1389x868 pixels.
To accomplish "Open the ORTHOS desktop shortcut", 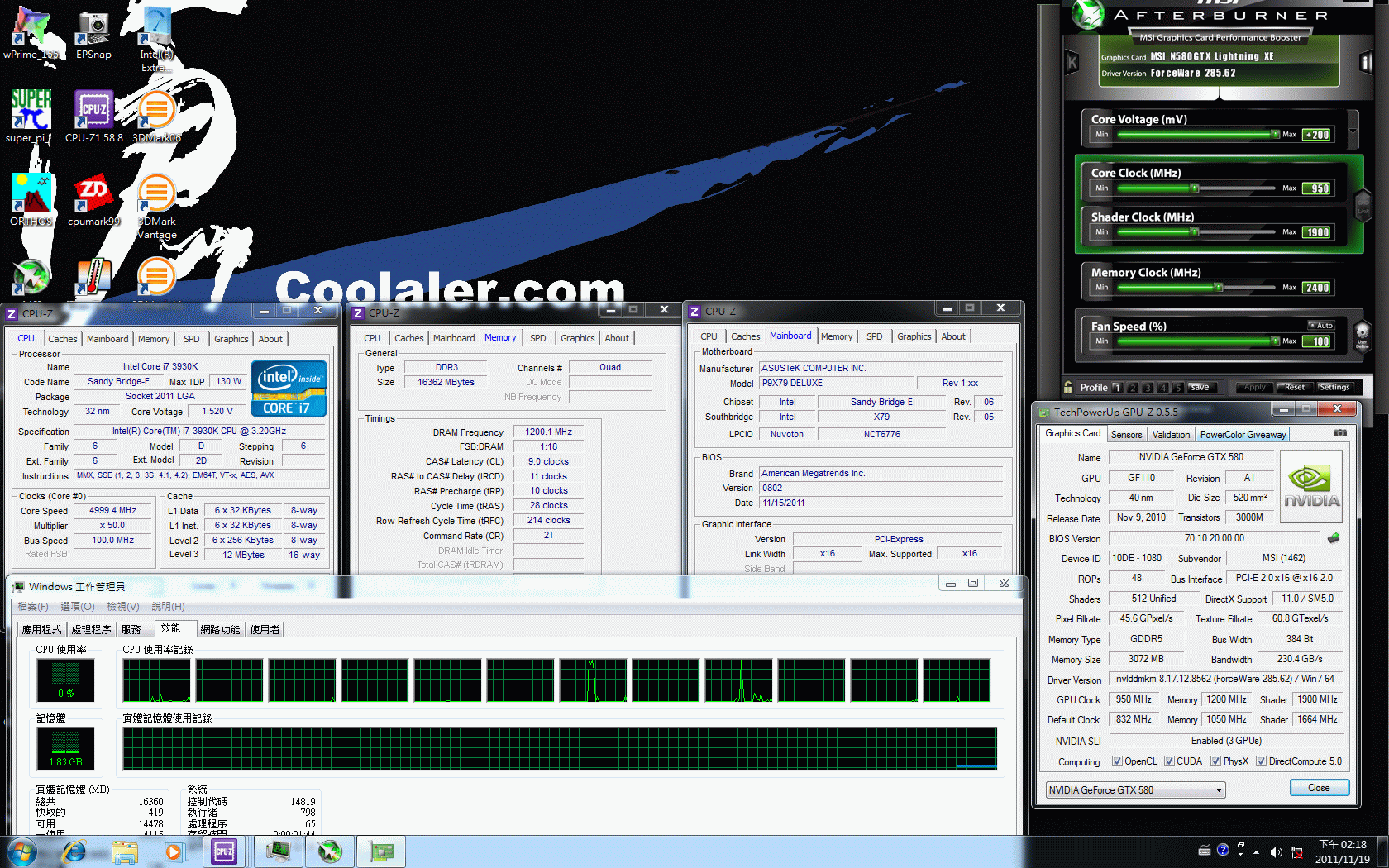I will 31,200.
